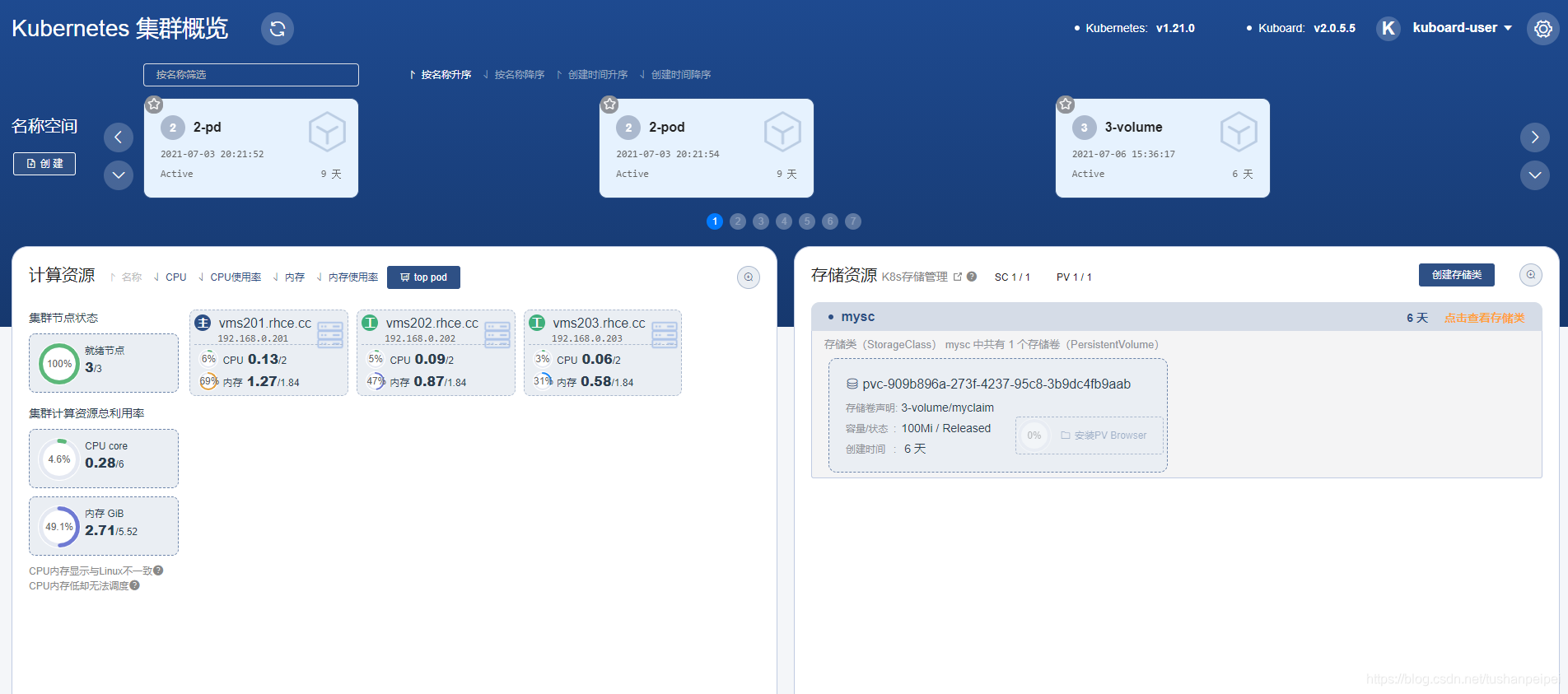Screen dimensions: 1568x694
Task: Select namespace page 7 dot
Action: [x=853, y=221]
